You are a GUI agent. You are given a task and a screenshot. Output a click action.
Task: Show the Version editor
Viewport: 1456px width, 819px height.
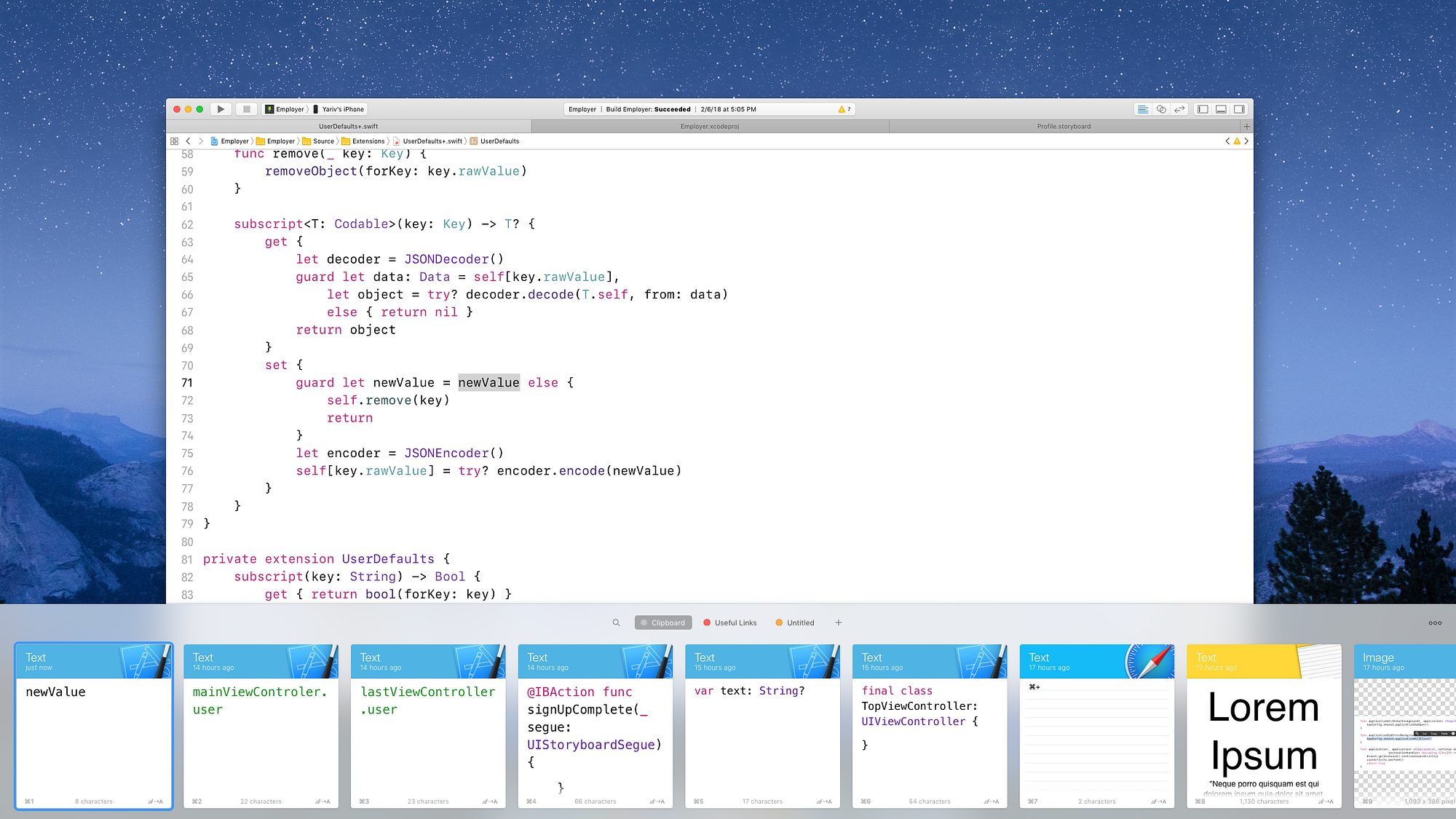point(1179,109)
